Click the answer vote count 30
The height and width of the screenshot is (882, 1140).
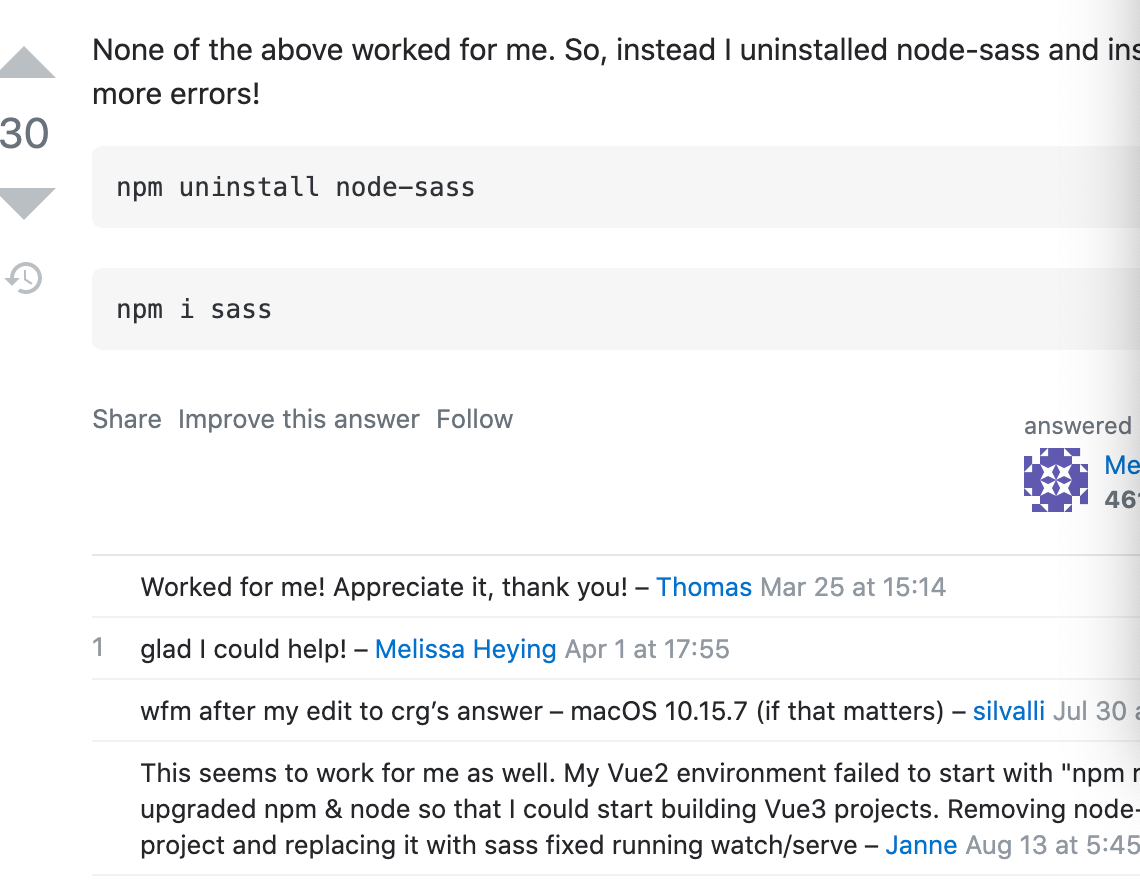click(25, 133)
